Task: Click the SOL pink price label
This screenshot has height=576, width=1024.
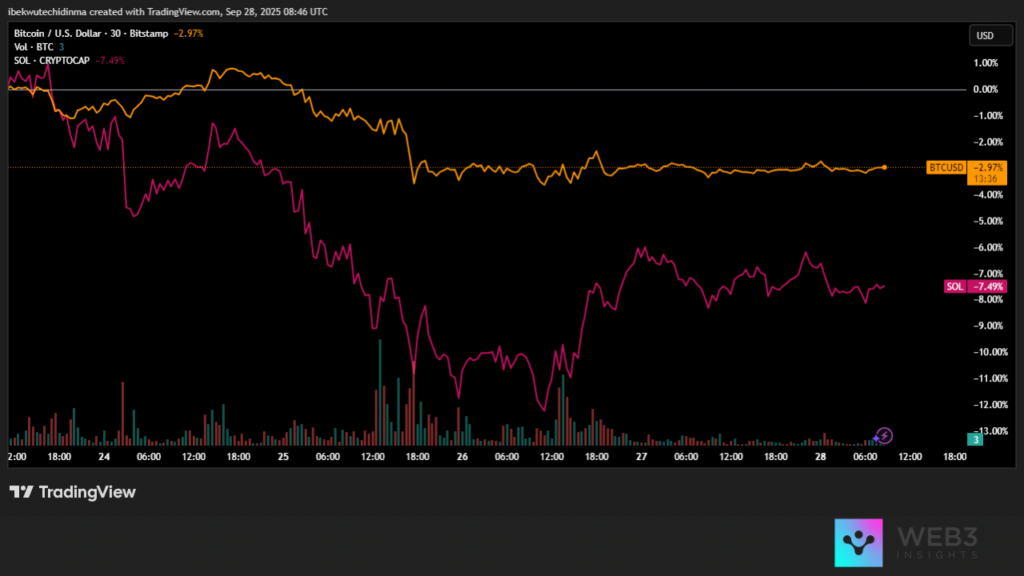Action: 954,287
